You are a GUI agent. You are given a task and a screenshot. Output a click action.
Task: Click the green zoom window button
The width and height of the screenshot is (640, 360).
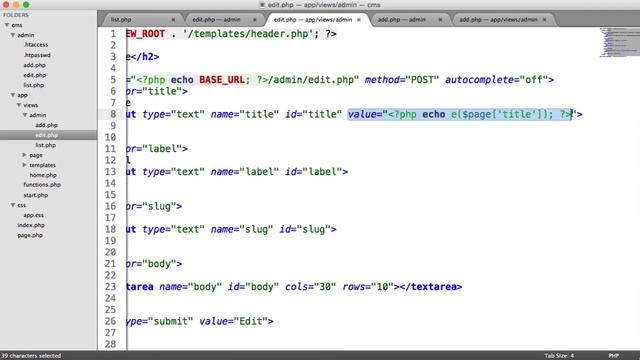coord(26,5)
